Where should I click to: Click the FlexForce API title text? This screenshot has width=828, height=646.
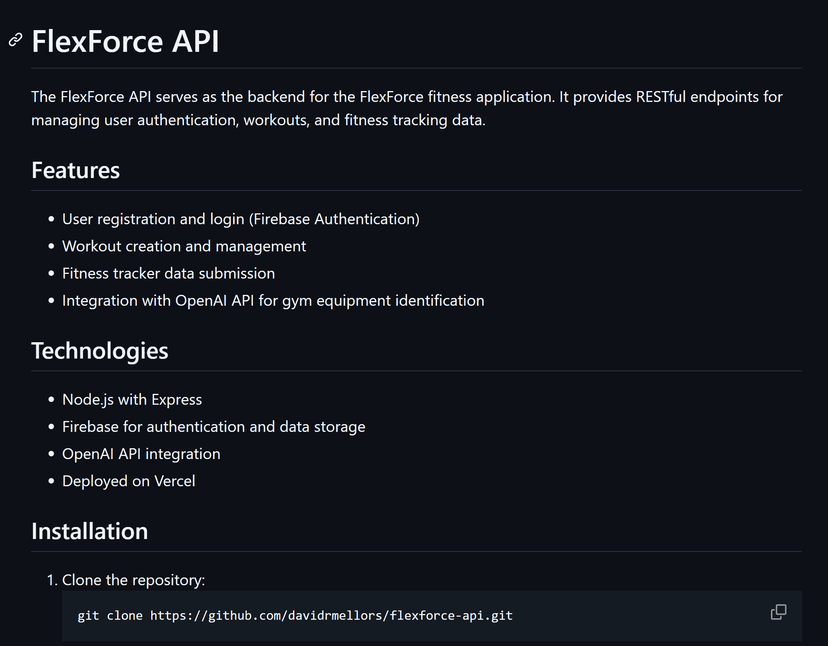(124, 41)
